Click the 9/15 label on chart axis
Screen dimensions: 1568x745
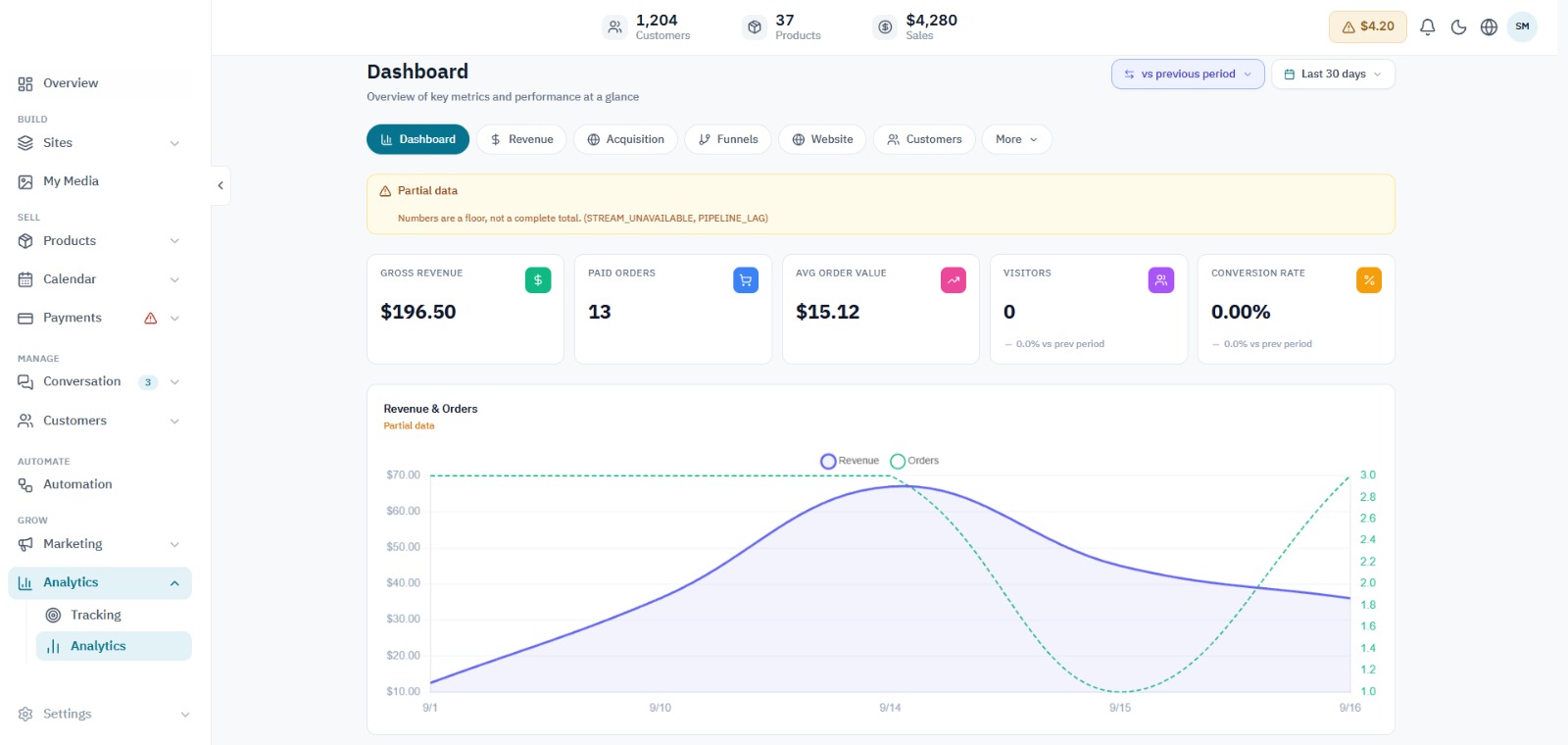(1120, 708)
